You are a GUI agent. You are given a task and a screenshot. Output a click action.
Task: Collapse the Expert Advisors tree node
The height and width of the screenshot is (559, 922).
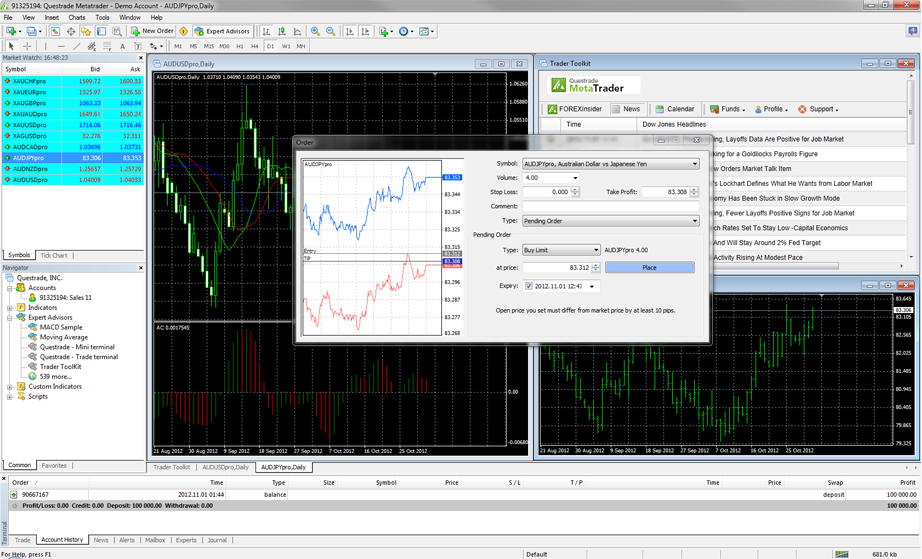click(x=10, y=317)
